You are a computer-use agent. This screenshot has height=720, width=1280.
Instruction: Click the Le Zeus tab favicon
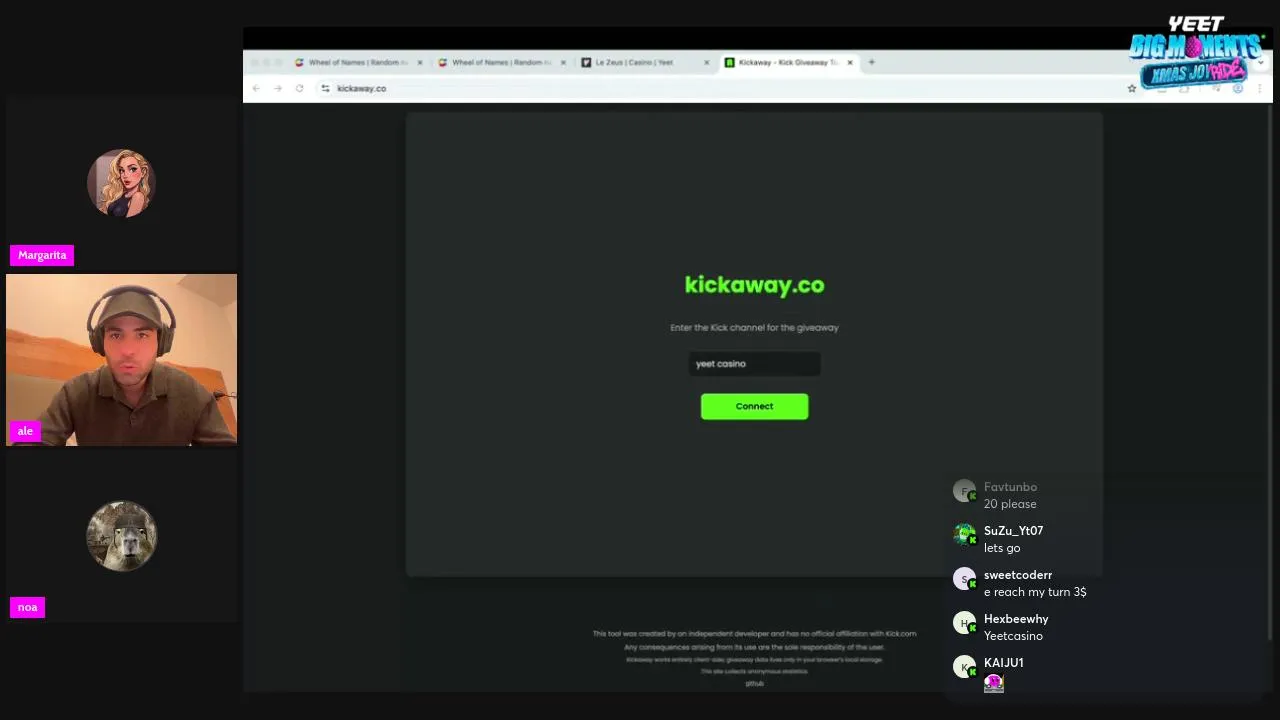pyautogui.click(x=587, y=62)
